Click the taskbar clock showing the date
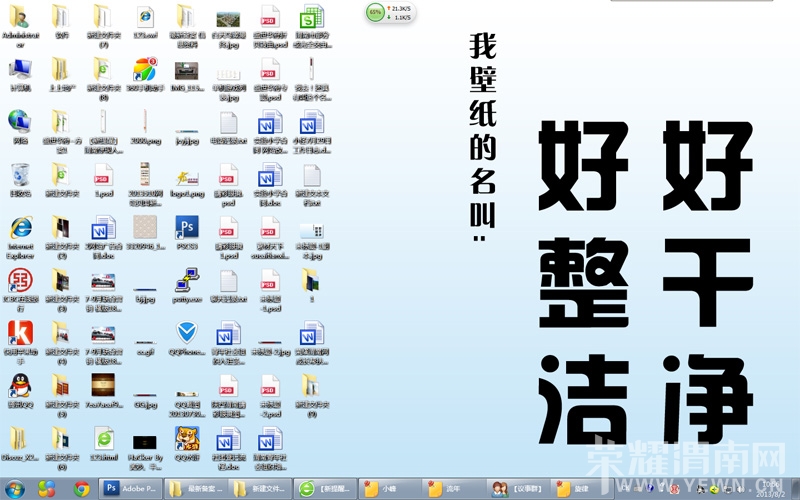Image resolution: width=800 pixels, height=500 pixels. coord(770,489)
